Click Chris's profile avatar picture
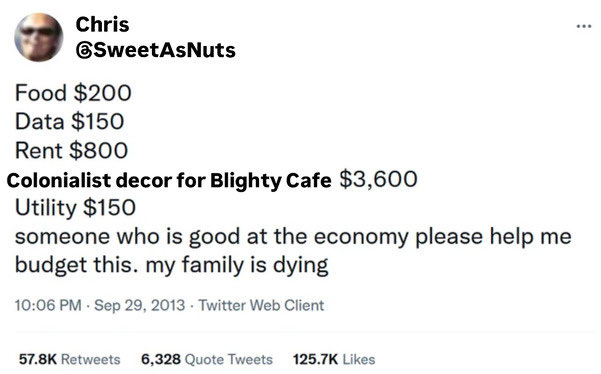Viewport: 601px width, 374px height. 39,37
